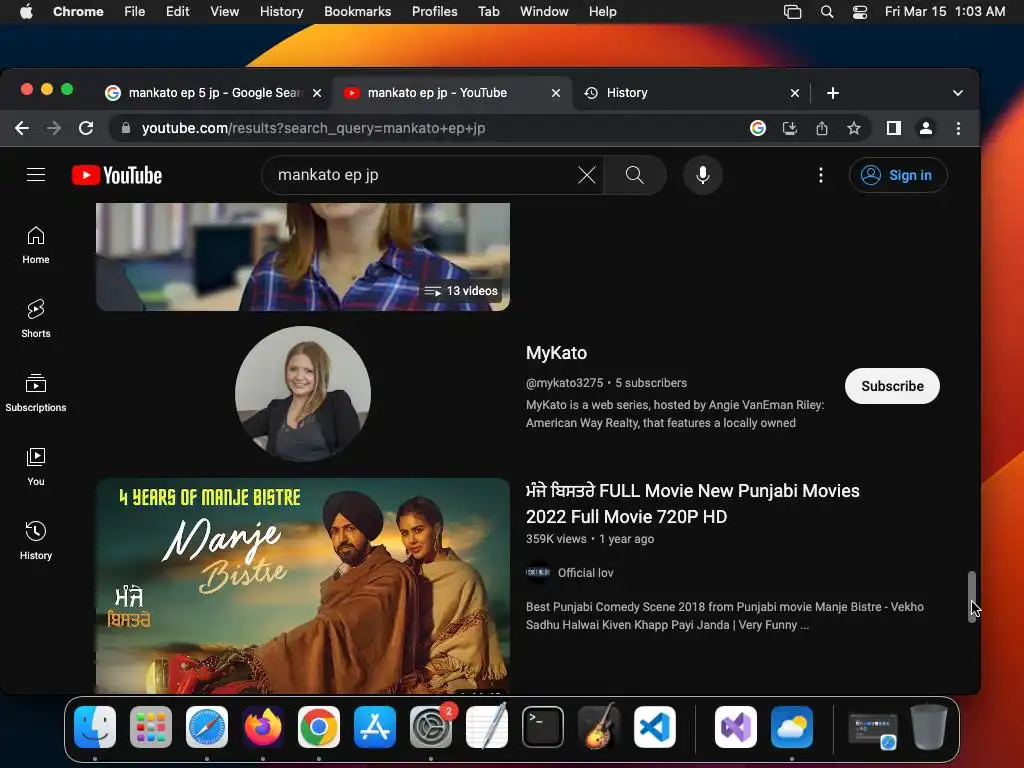The height and width of the screenshot is (768, 1024).
Task: Open the Chrome profile icon
Action: click(x=925, y=128)
